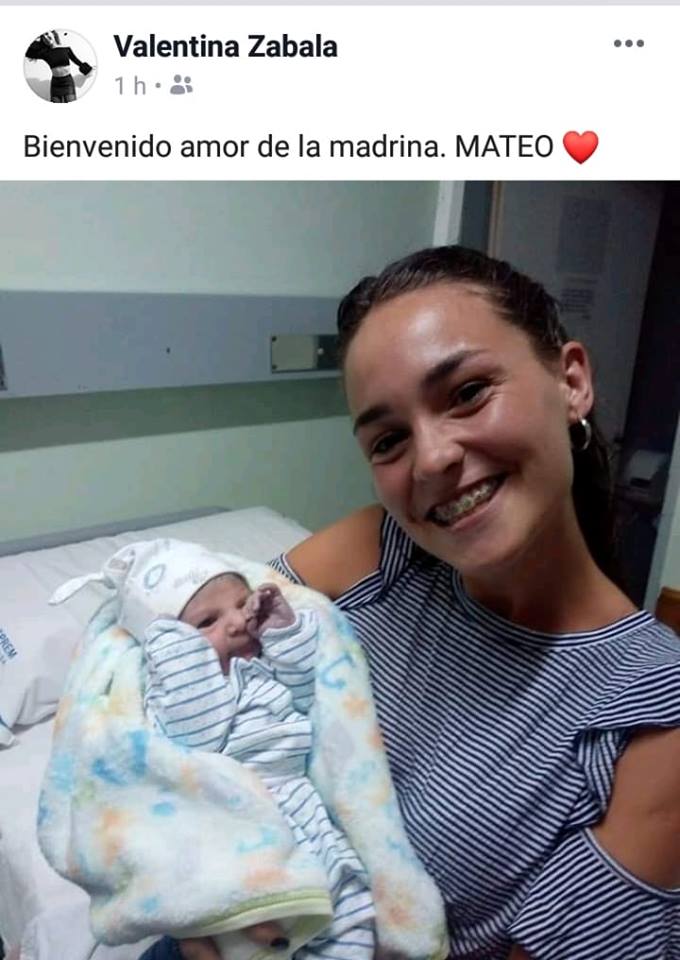Screen dimensions: 680x960
Task: Click the friends audience icon beside timestamp
Action: [181, 85]
